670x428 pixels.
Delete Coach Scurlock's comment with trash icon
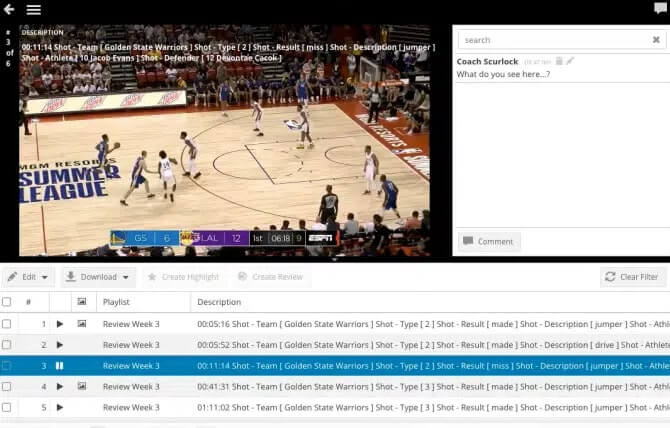coord(559,61)
